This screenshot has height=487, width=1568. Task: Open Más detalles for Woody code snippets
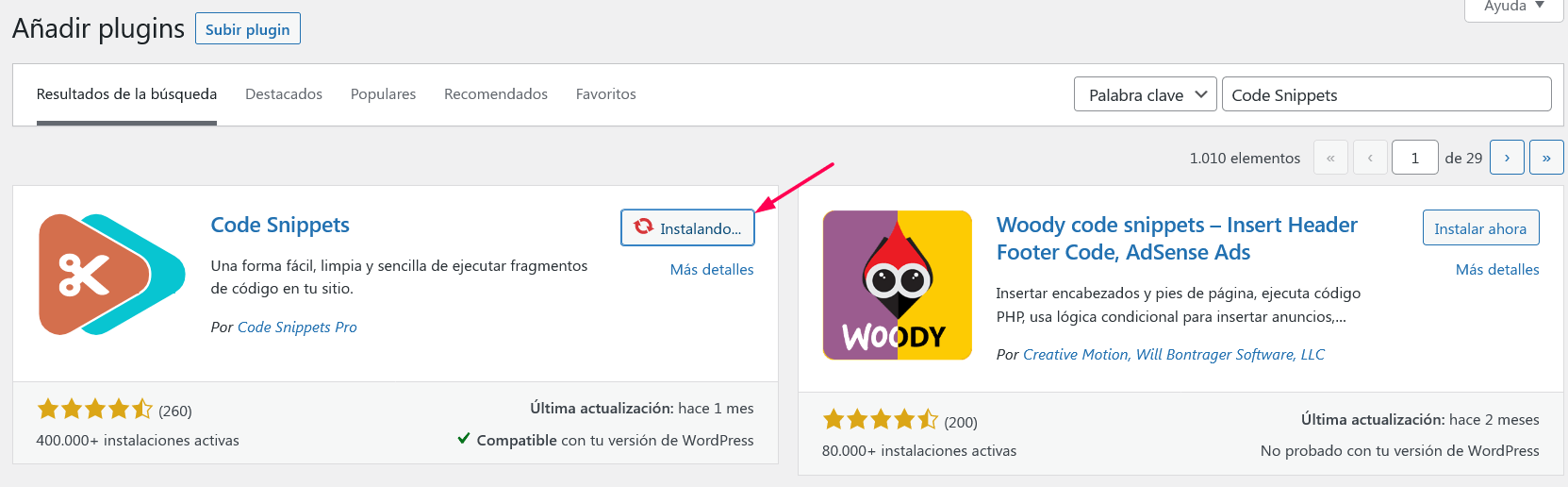pos(1497,269)
